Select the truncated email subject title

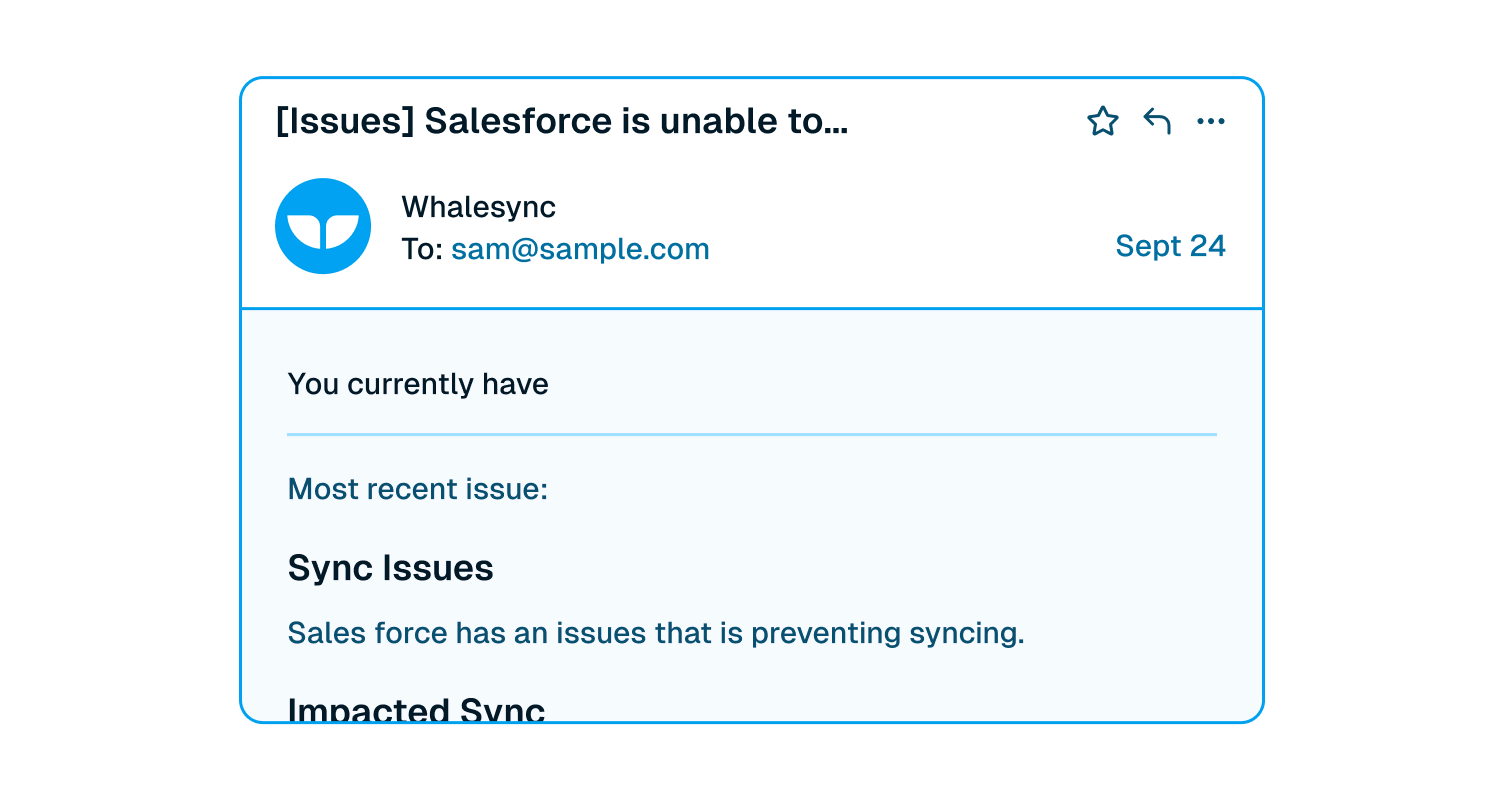(x=562, y=122)
